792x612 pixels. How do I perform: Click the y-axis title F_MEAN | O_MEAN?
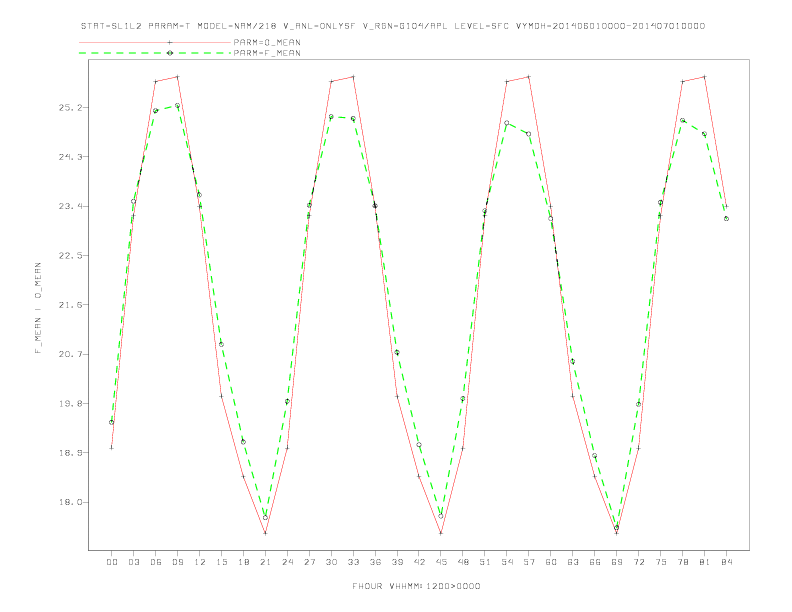click(x=38, y=308)
